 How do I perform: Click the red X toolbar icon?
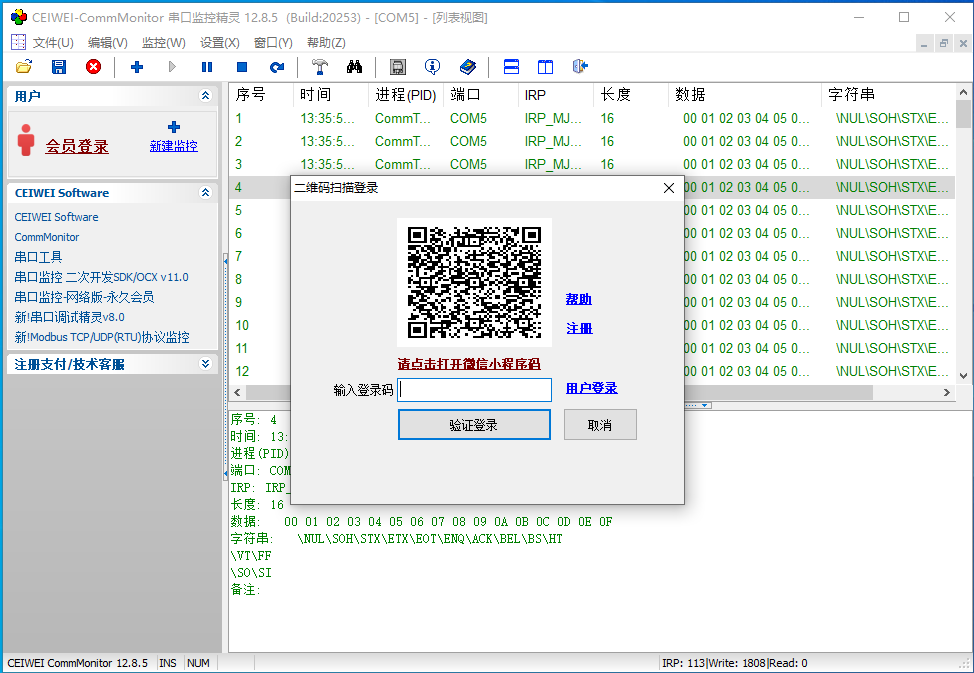(x=93, y=67)
